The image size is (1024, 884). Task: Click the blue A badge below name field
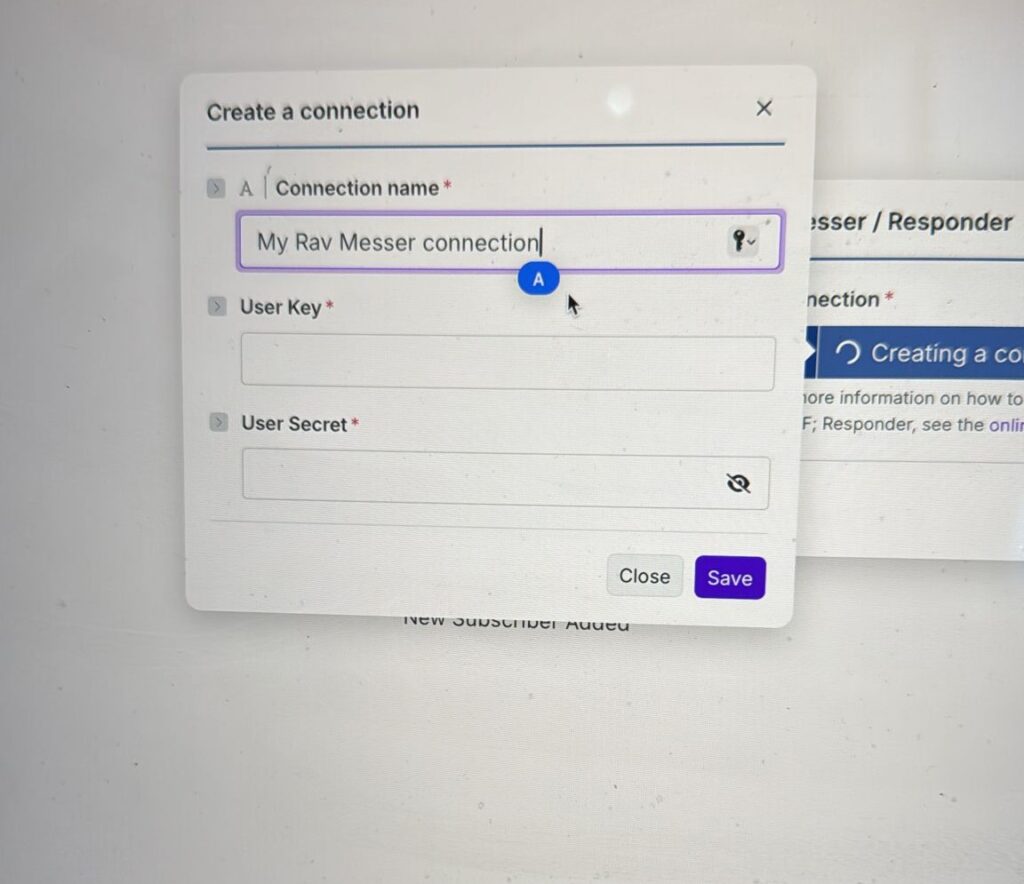point(538,279)
